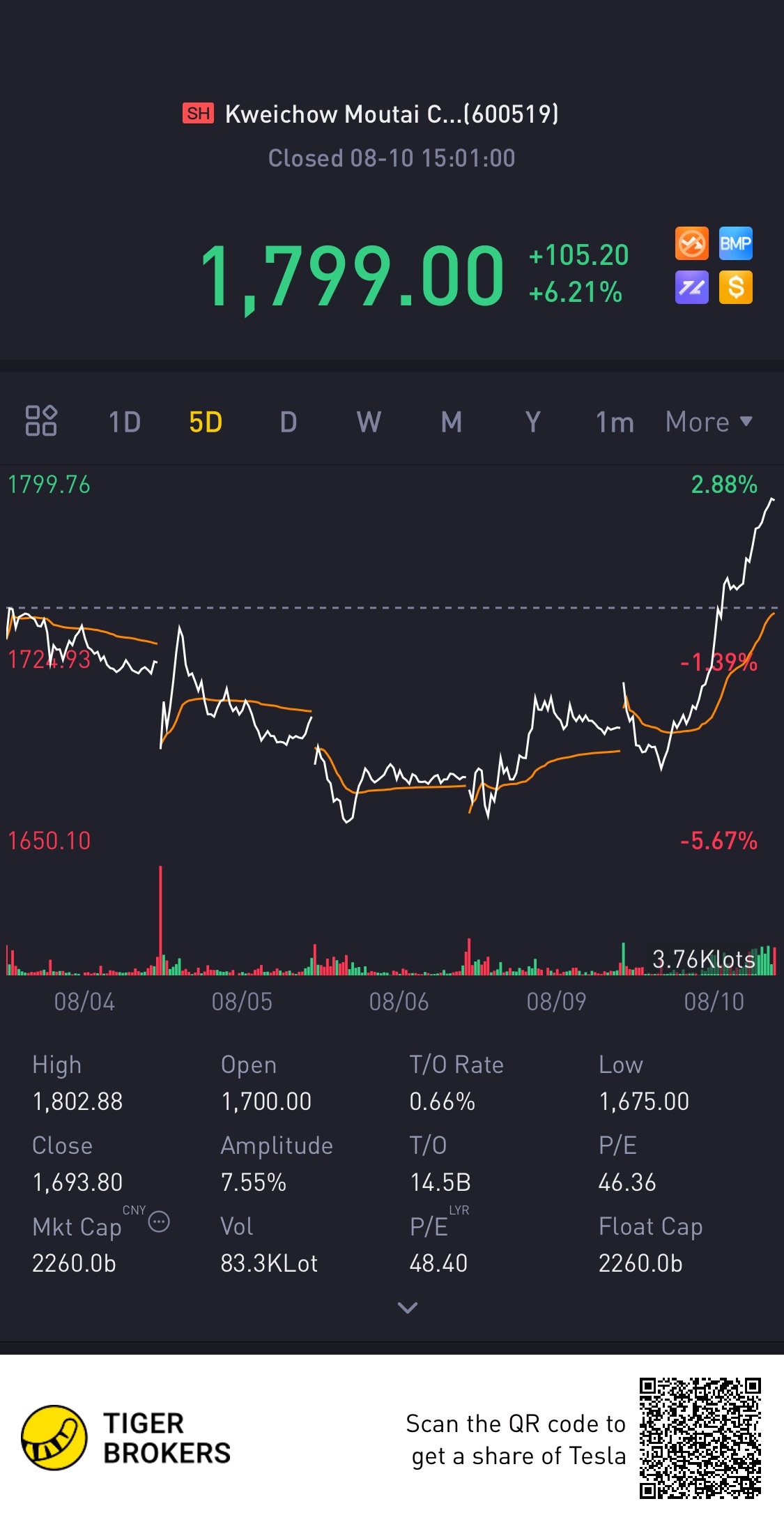Select the monthly M chart tab
The image size is (784, 1522).
(452, 422)
